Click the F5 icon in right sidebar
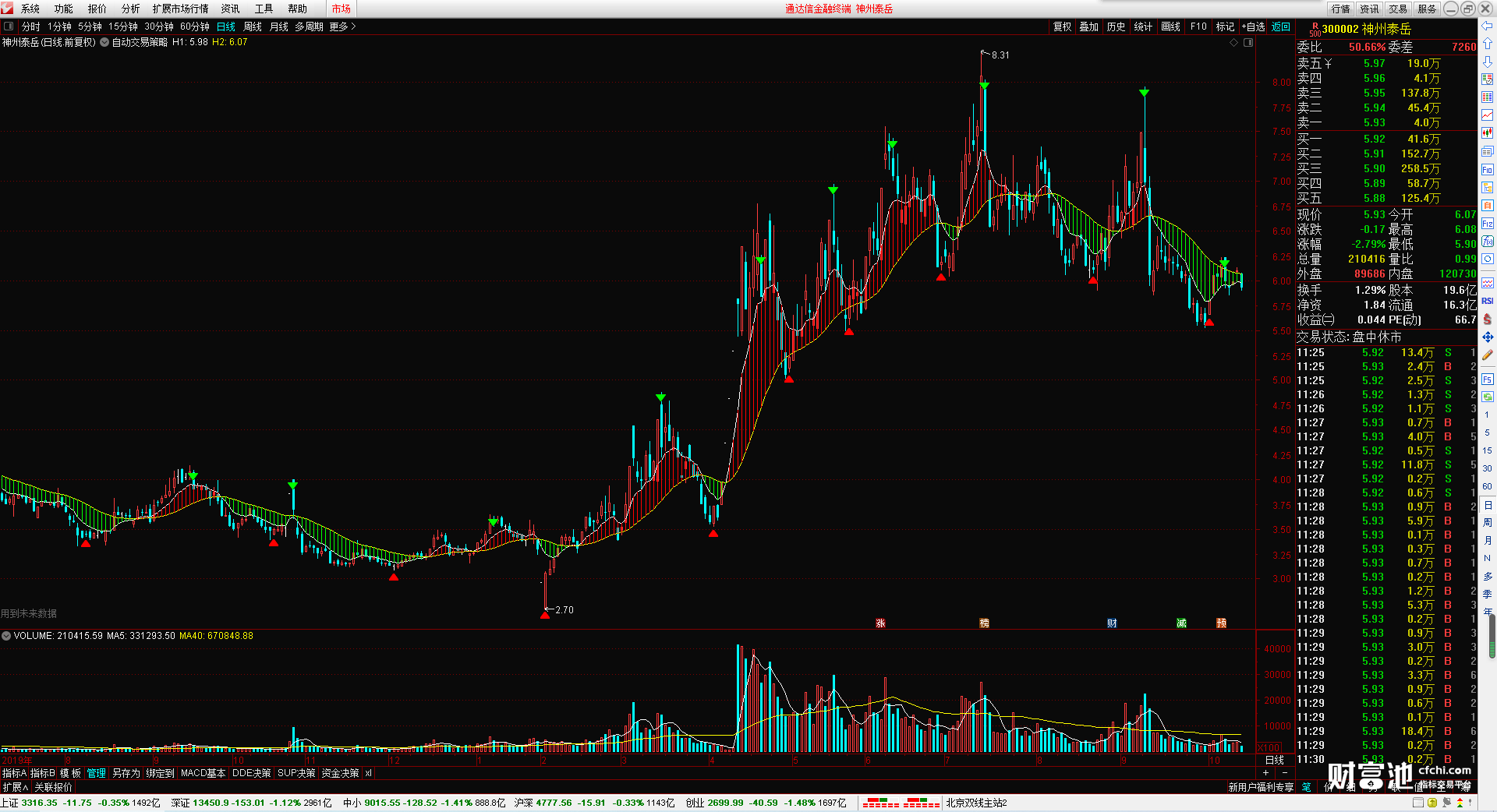Image resolution: width=1497 pixels, height=812 pixels. pyautogui.click(x=1488, y=380)
